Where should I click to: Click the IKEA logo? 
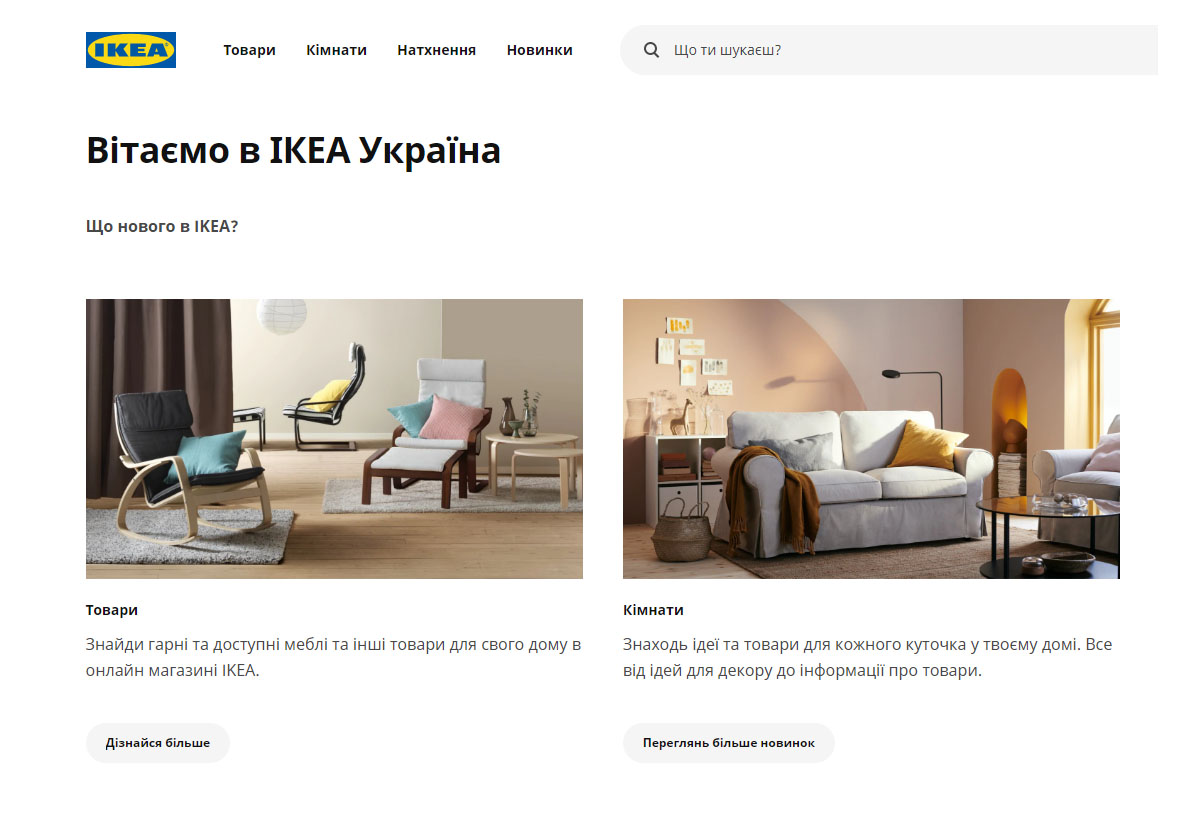131,50
